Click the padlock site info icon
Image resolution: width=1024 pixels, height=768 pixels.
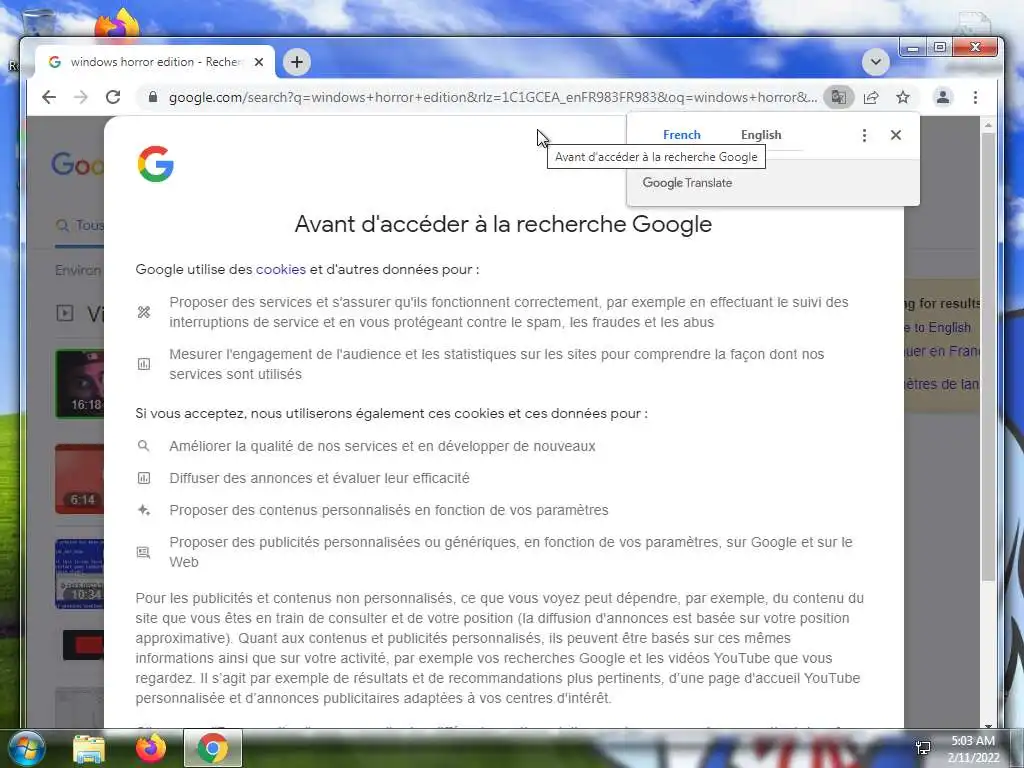click(x=153, y=97)
